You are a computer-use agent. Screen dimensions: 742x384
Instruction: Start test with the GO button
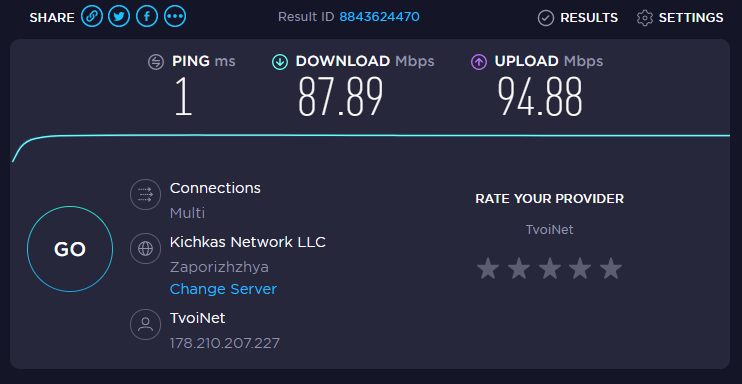coord(70,249)
